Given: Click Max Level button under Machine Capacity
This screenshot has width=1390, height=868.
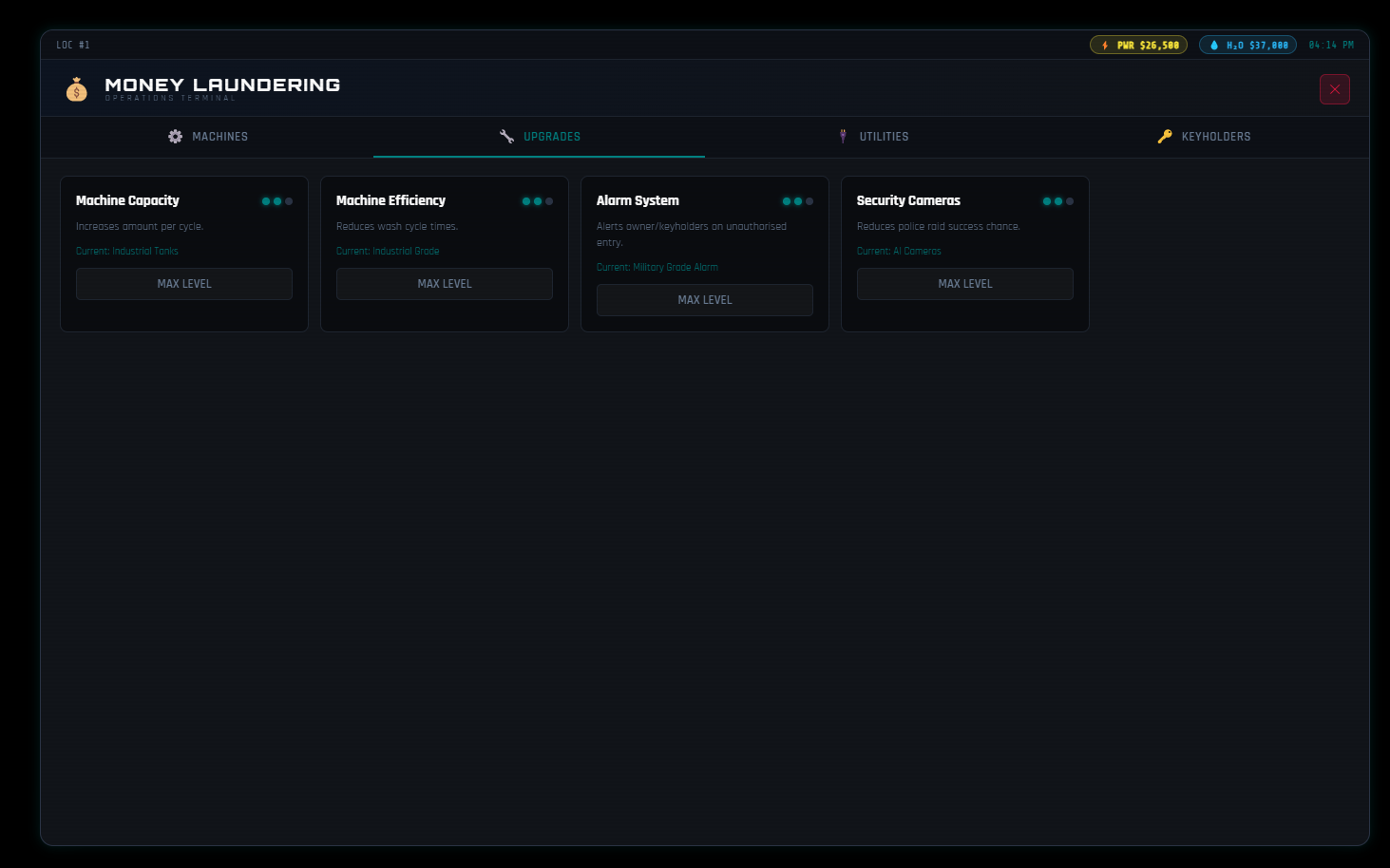Looking at the screenshot, I should coord(184,284).
